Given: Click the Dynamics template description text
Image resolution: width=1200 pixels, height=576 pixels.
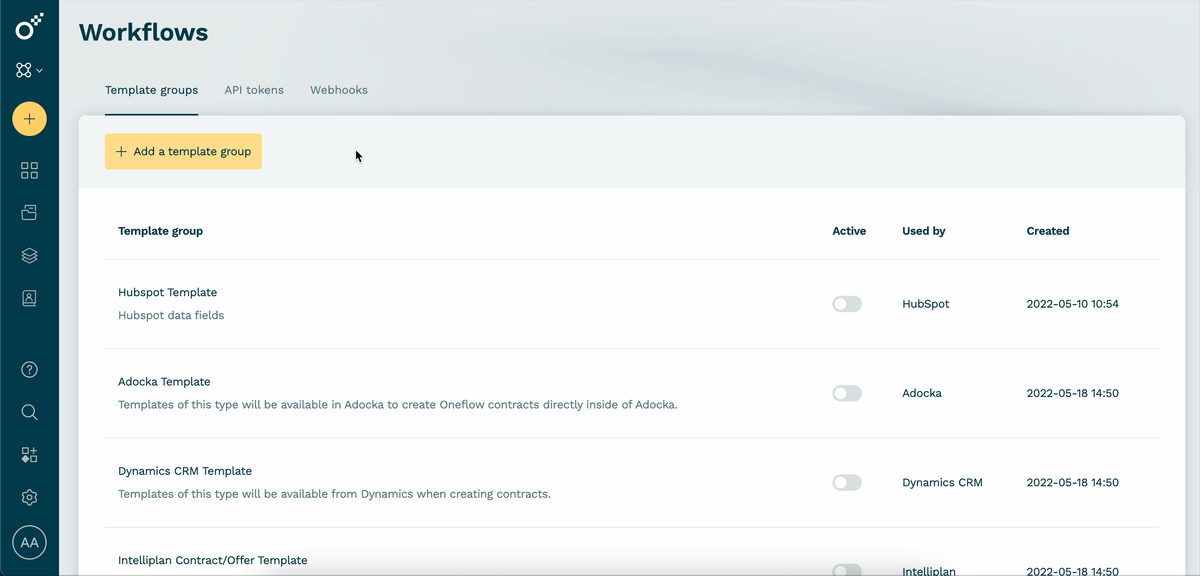Looking at the screenshot, I should click(334, 494).
